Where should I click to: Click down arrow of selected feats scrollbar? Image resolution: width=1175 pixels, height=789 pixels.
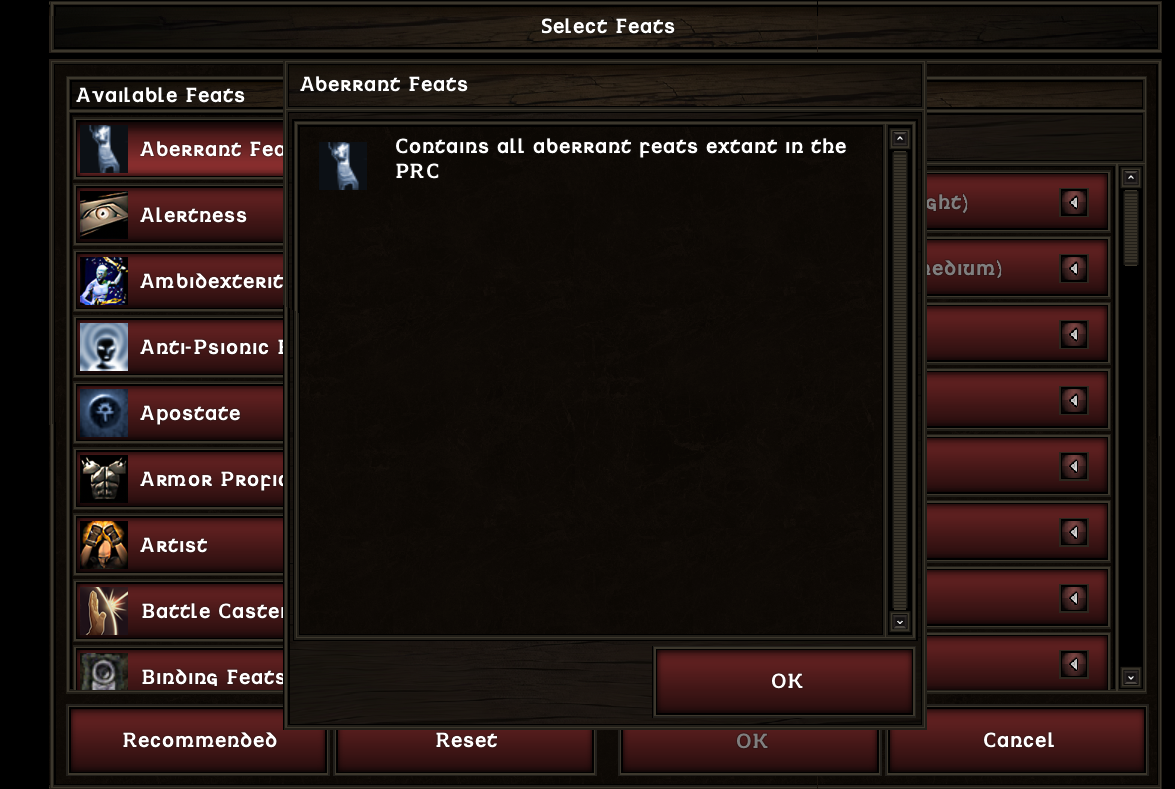(1131, 678)
